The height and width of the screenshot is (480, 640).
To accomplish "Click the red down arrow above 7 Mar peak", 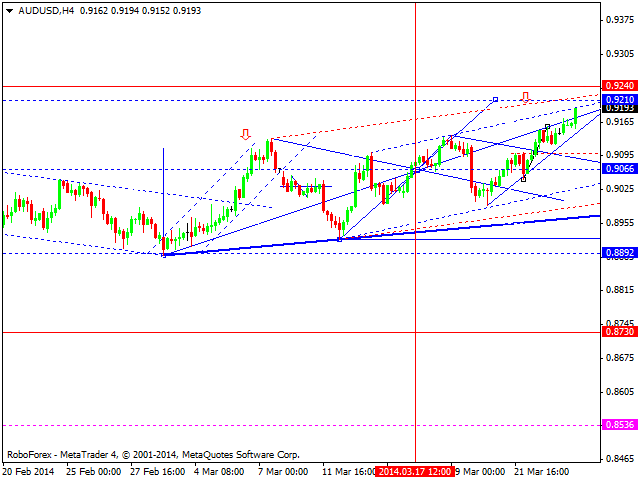I will pyautogui.click(x=245, y=133).
